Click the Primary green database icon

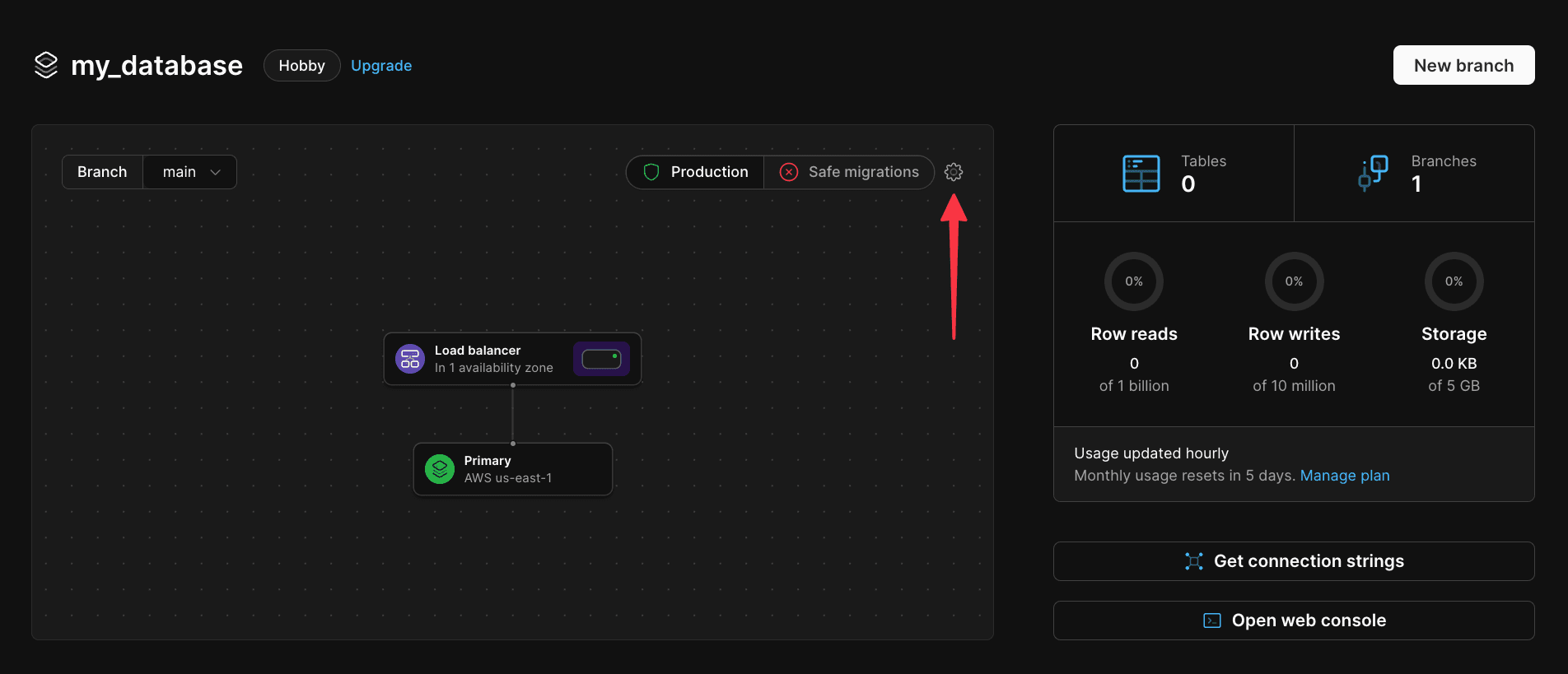point(440,469)
